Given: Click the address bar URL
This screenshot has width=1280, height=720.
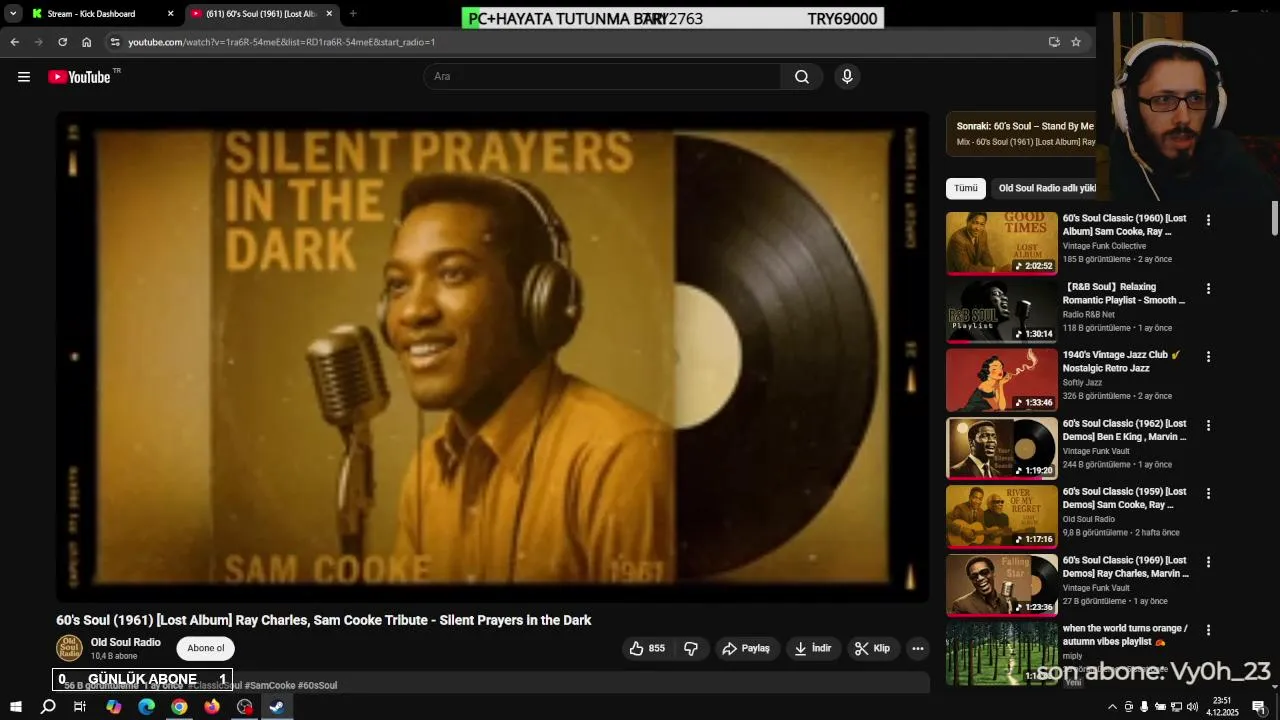Looking at the screenshot, I should click(282, 42).
